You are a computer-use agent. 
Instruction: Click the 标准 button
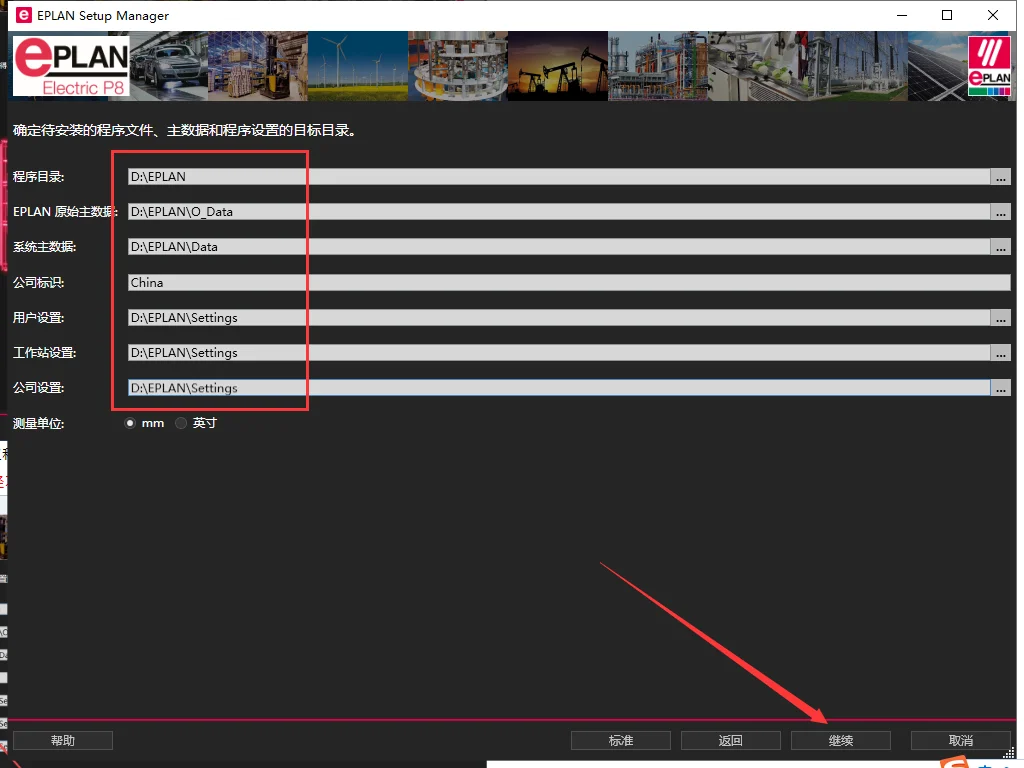pyautogui.click(x=620, y=740)
